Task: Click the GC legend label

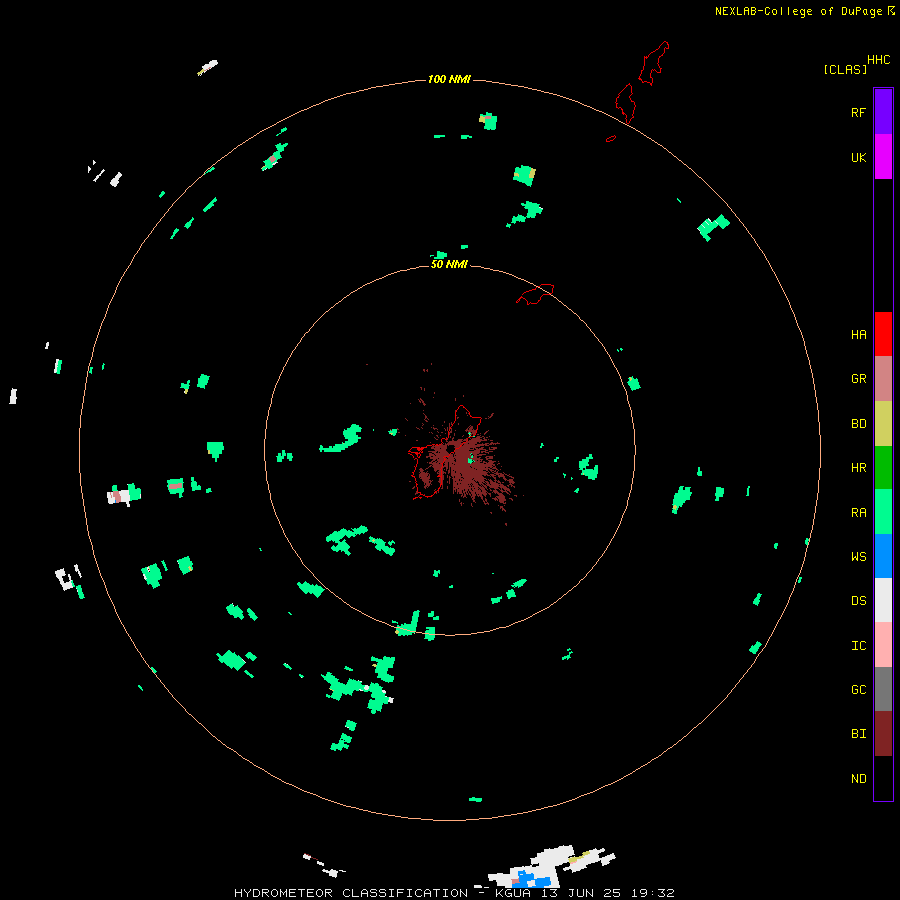Action: tap(858, 690)
